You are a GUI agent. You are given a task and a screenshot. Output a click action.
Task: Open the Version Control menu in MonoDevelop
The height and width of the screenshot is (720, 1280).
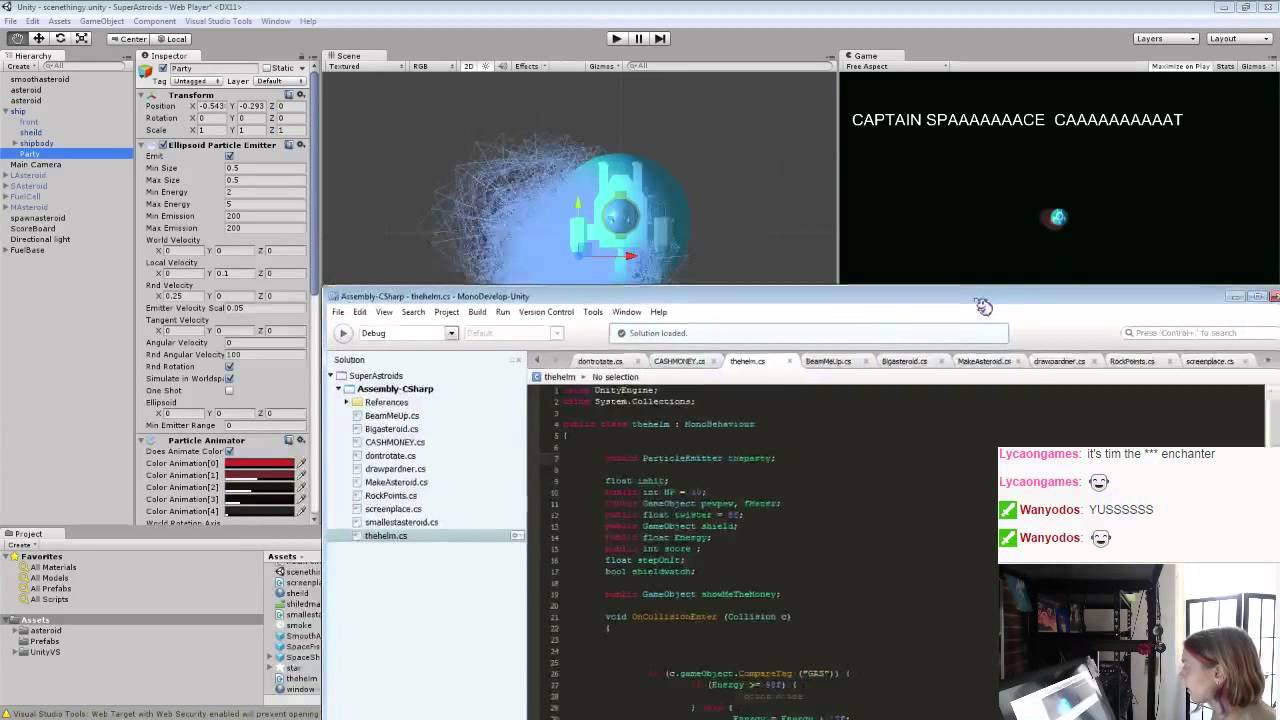pos(546,312)
